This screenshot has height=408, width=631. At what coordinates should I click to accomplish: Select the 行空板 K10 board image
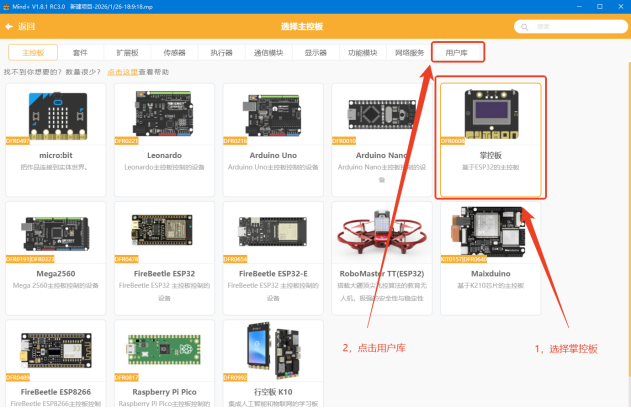pyautogui.click(x=273, y=351)
